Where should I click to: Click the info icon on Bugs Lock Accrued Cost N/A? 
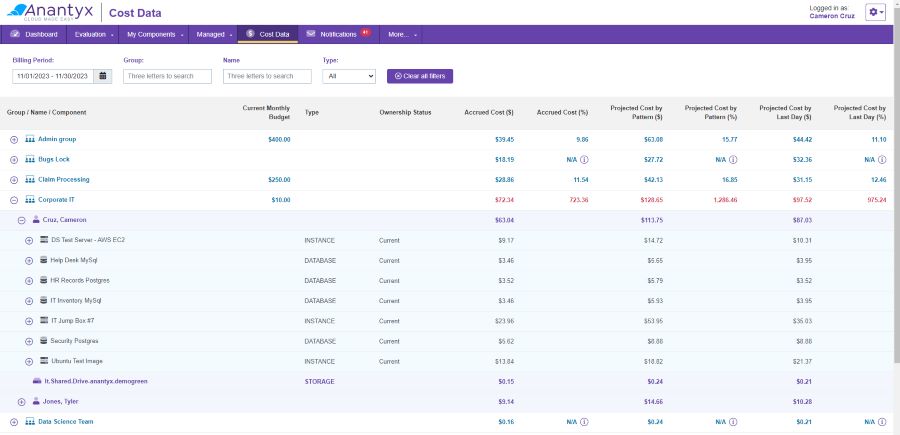point(584,160)
